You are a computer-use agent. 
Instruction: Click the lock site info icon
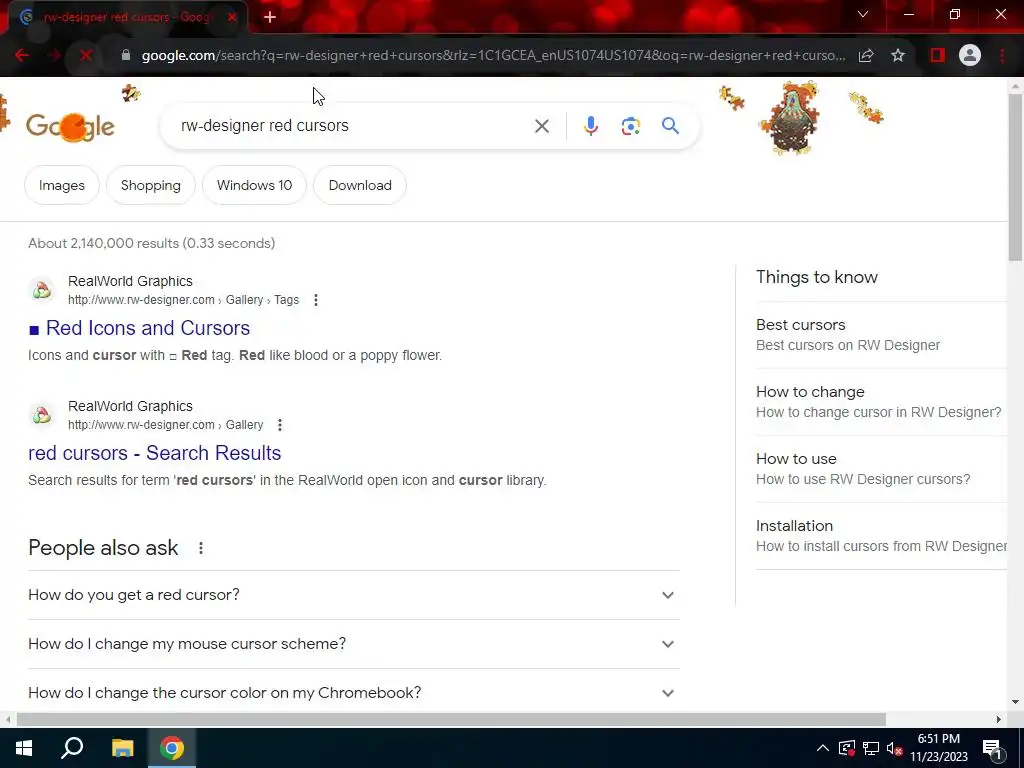tap(126, 56)
